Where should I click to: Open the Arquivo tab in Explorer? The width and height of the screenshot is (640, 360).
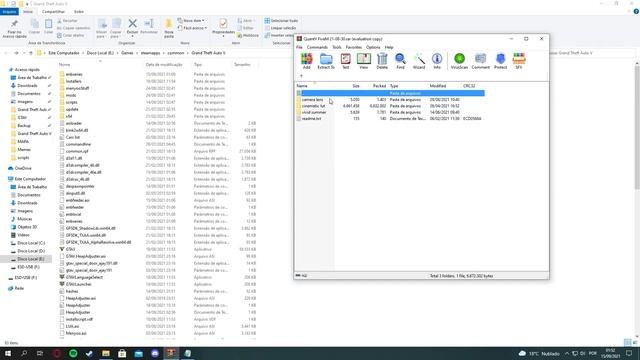point(9,12)
